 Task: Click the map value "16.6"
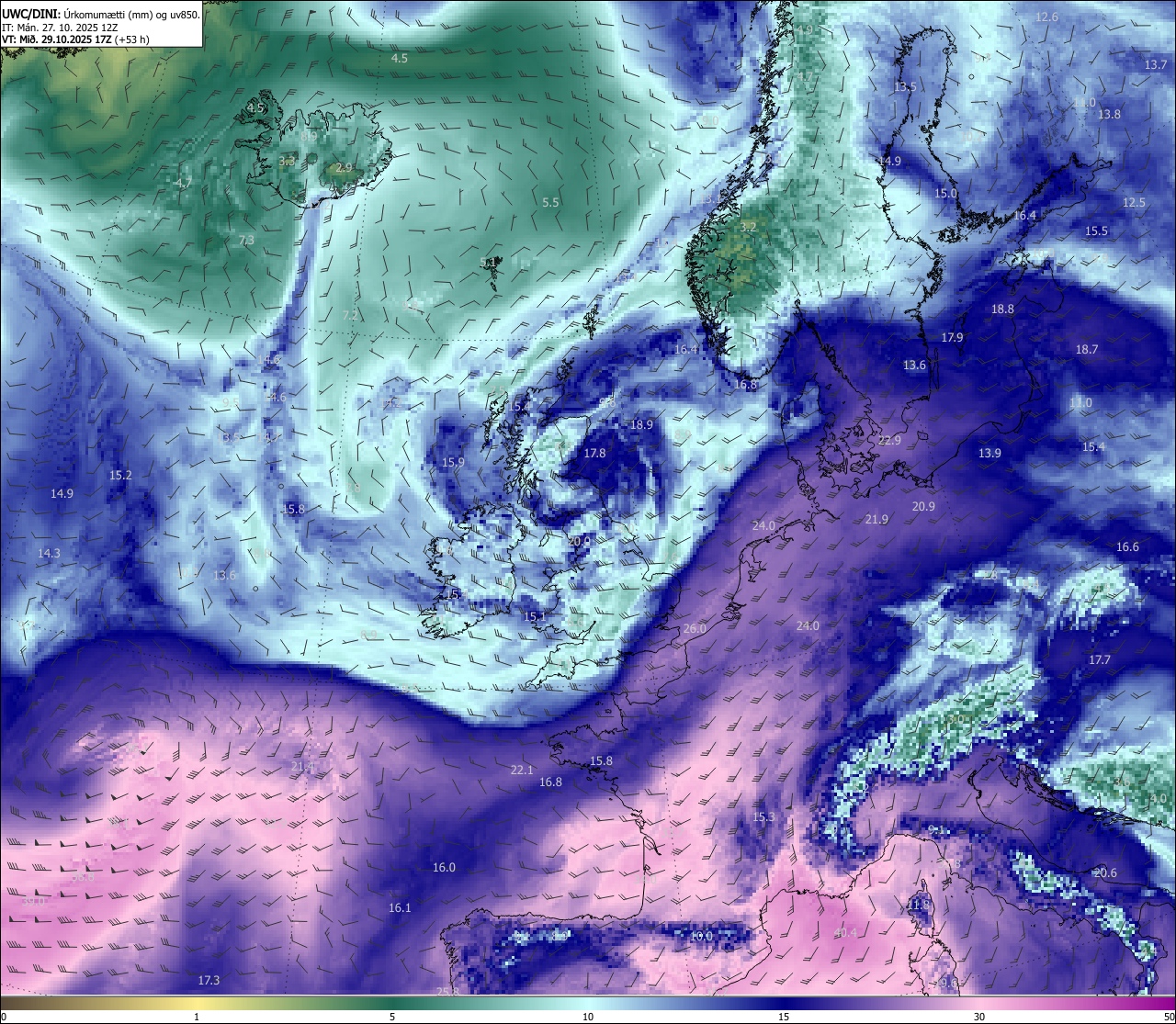coord(1127,547)
